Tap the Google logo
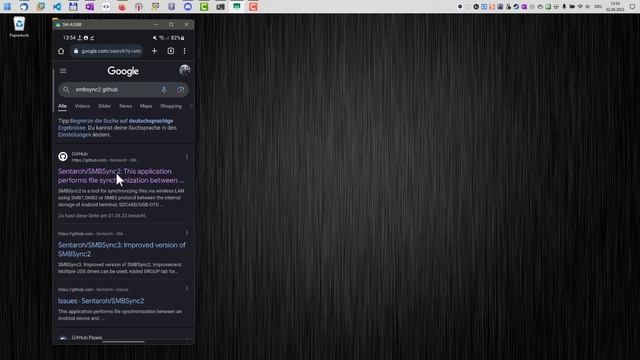This screenshot has width=640, height=360. click(123, 71)
